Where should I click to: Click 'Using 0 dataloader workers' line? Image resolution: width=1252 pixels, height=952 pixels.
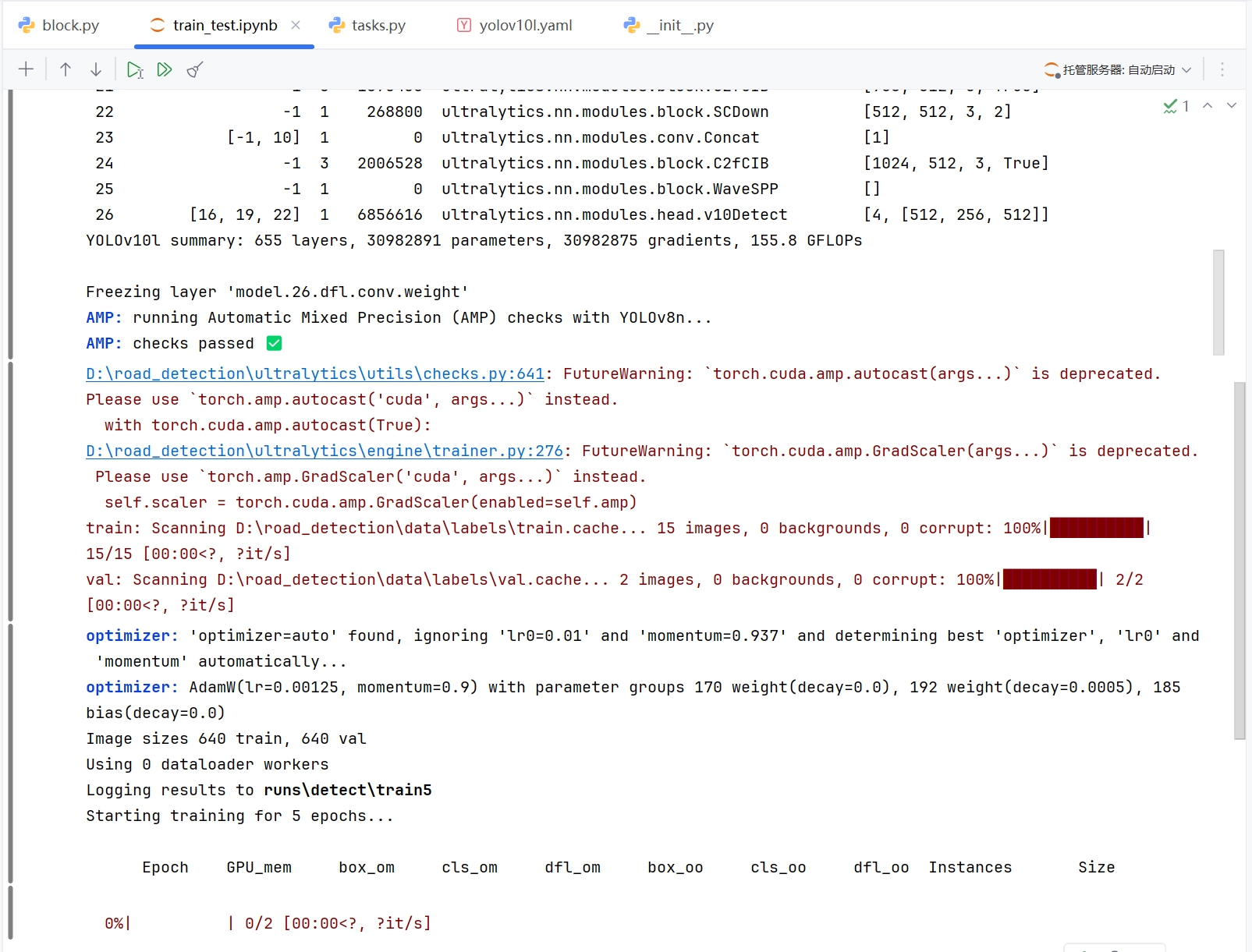pos(207,764)
